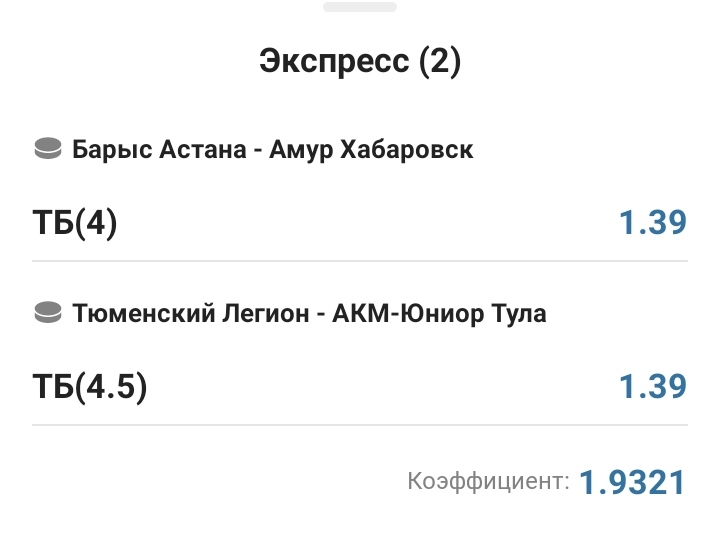Image resolution: width=720 pixels, height=546 pixels.
Task: Tap the hockey puck icon beside Тюменский Легион
Action: 48,313
